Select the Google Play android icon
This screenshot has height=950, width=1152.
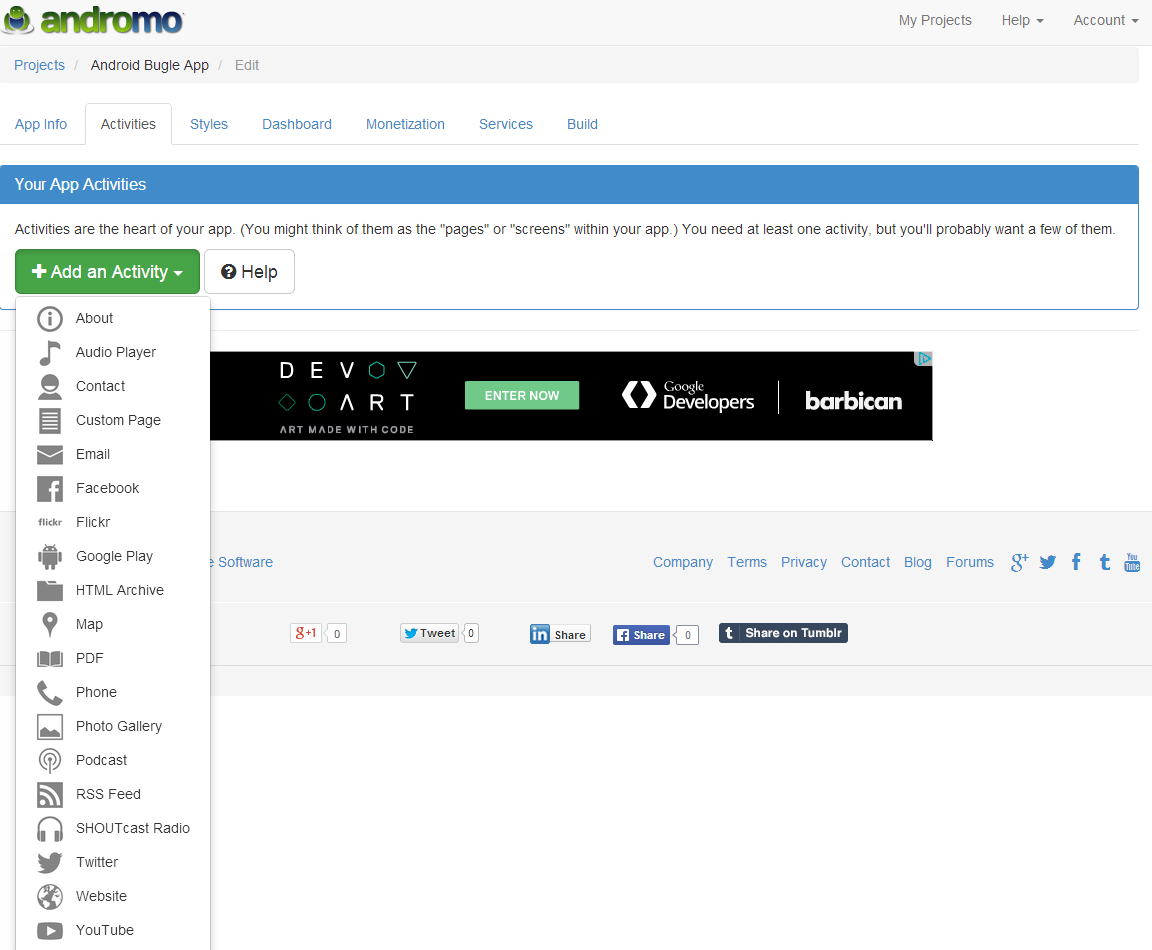tap(50, 557)
